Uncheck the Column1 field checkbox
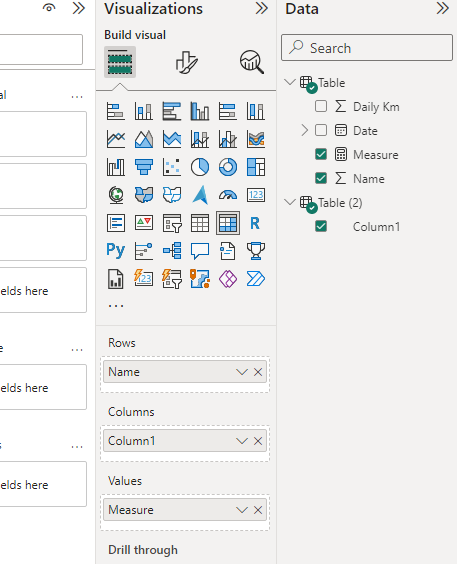Screen dimensions: 457x564 [321, 226]
